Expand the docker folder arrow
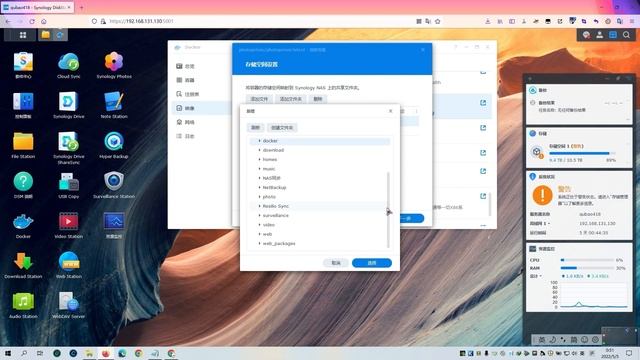 [259, 141]
